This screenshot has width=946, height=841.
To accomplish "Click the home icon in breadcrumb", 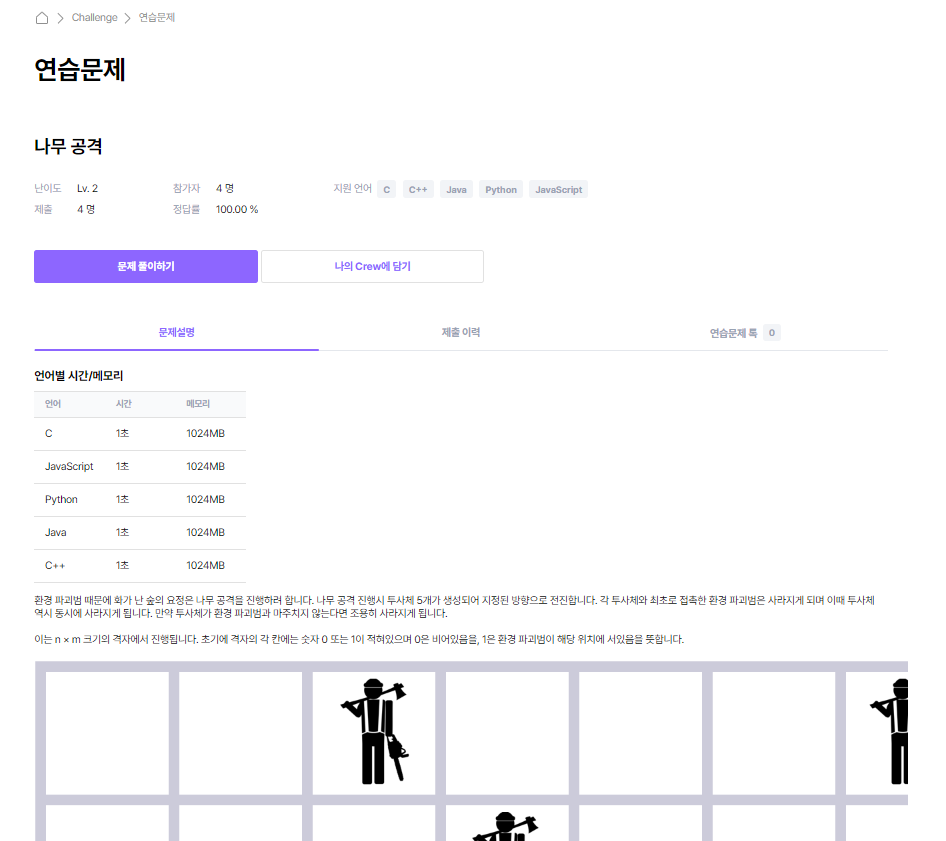I will coord(42,18).
